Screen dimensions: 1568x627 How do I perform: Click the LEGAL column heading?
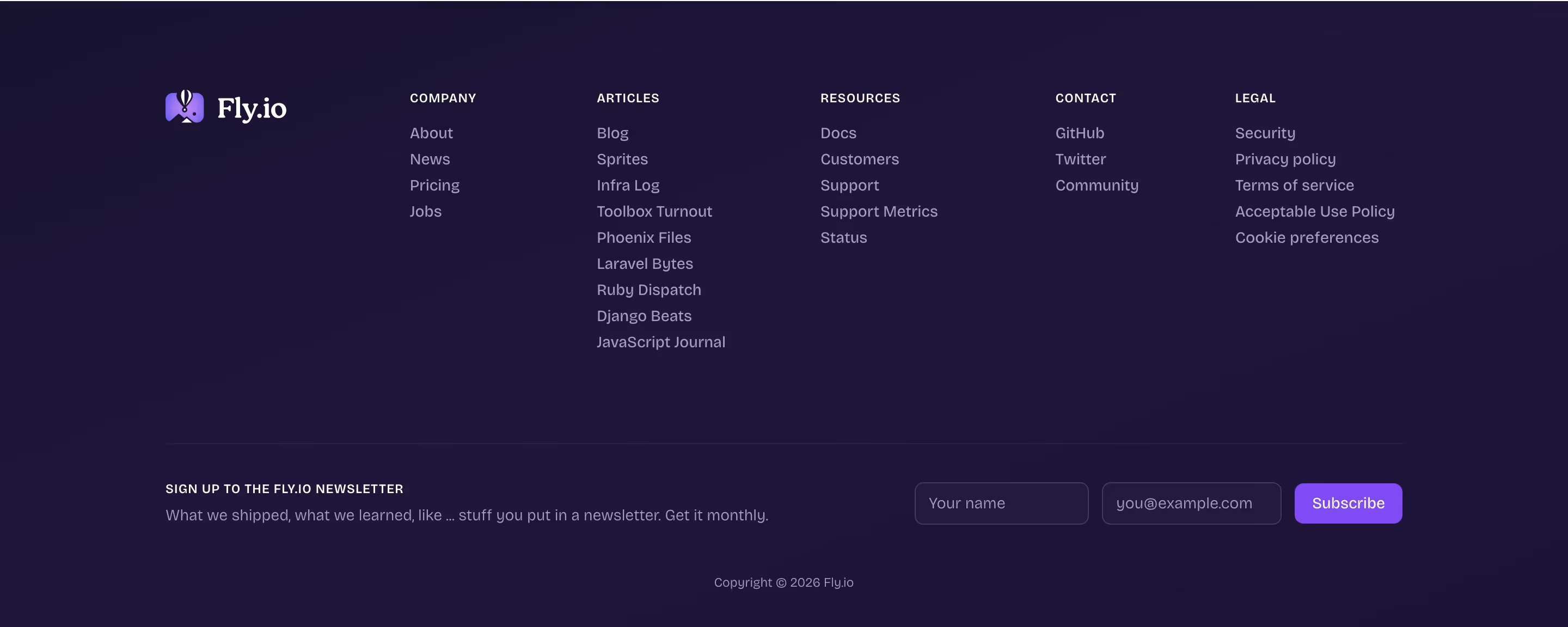point(1255,98)
